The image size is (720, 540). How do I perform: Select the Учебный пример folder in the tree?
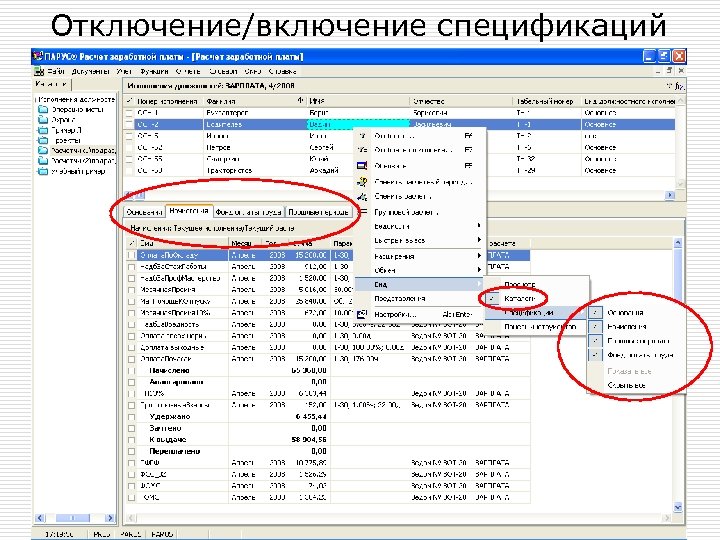click(x=78, y=171)
